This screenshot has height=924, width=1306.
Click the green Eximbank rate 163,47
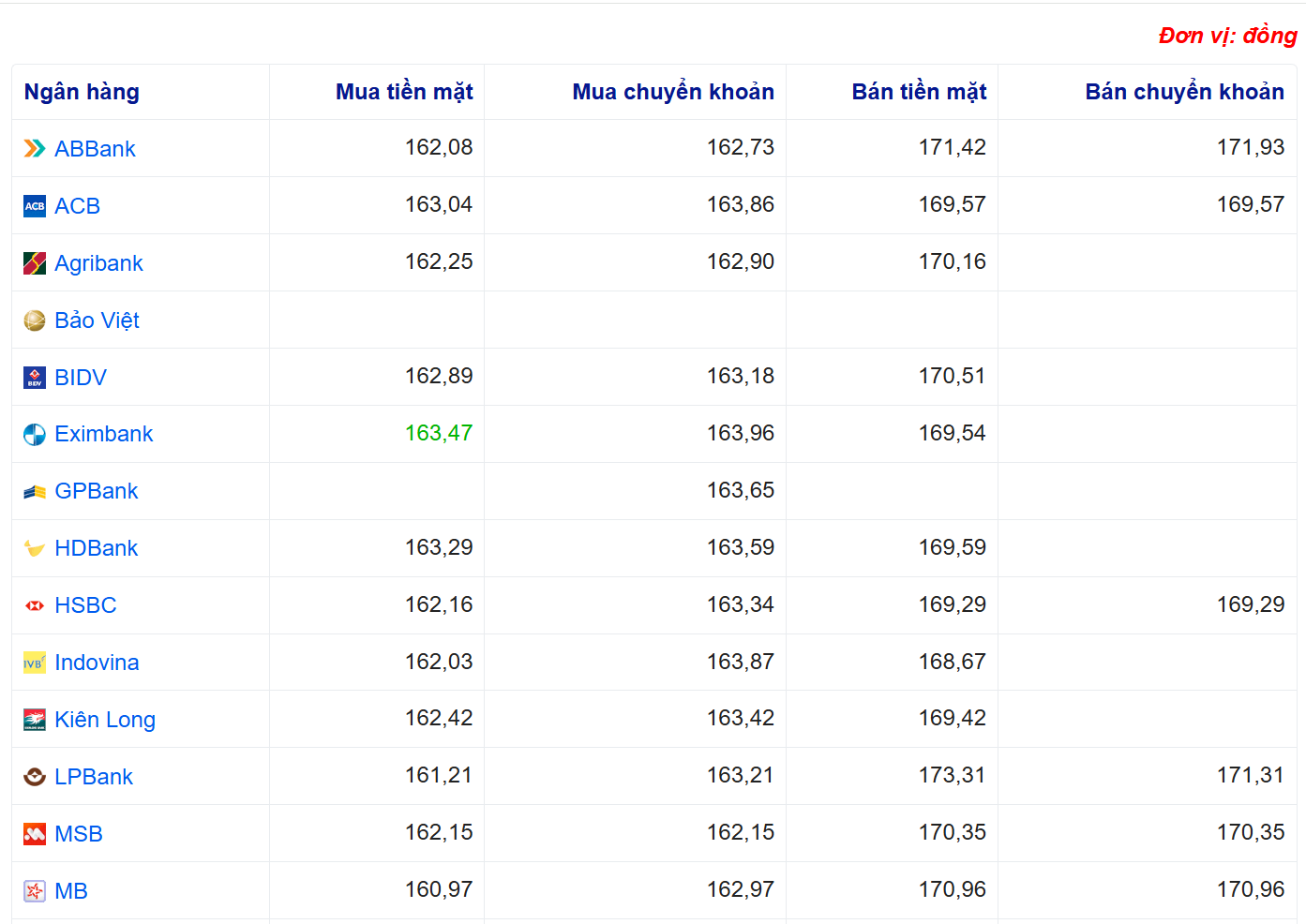[x=439, y=433]
